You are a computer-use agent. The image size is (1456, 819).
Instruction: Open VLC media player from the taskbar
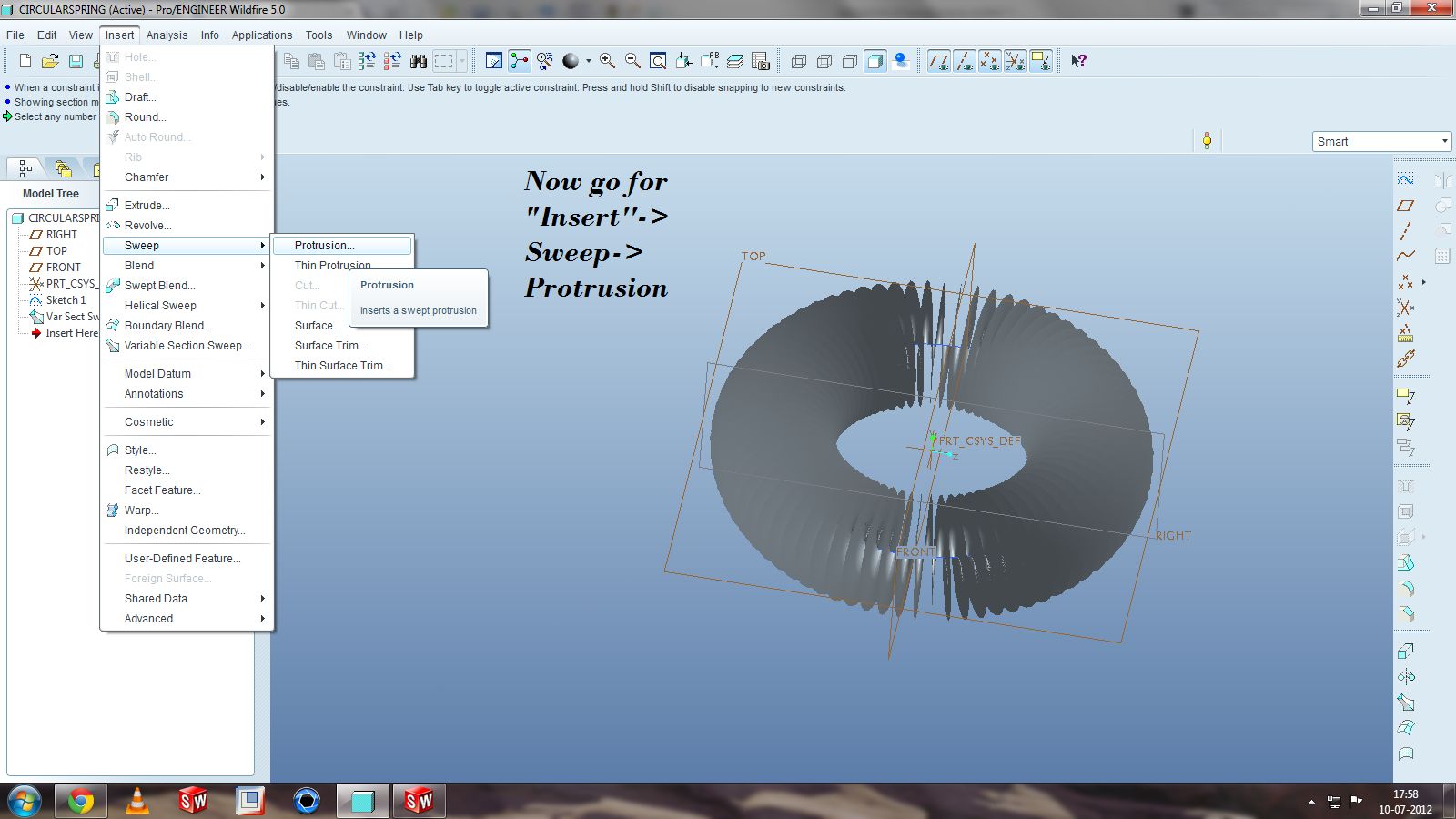pos(136,801)
